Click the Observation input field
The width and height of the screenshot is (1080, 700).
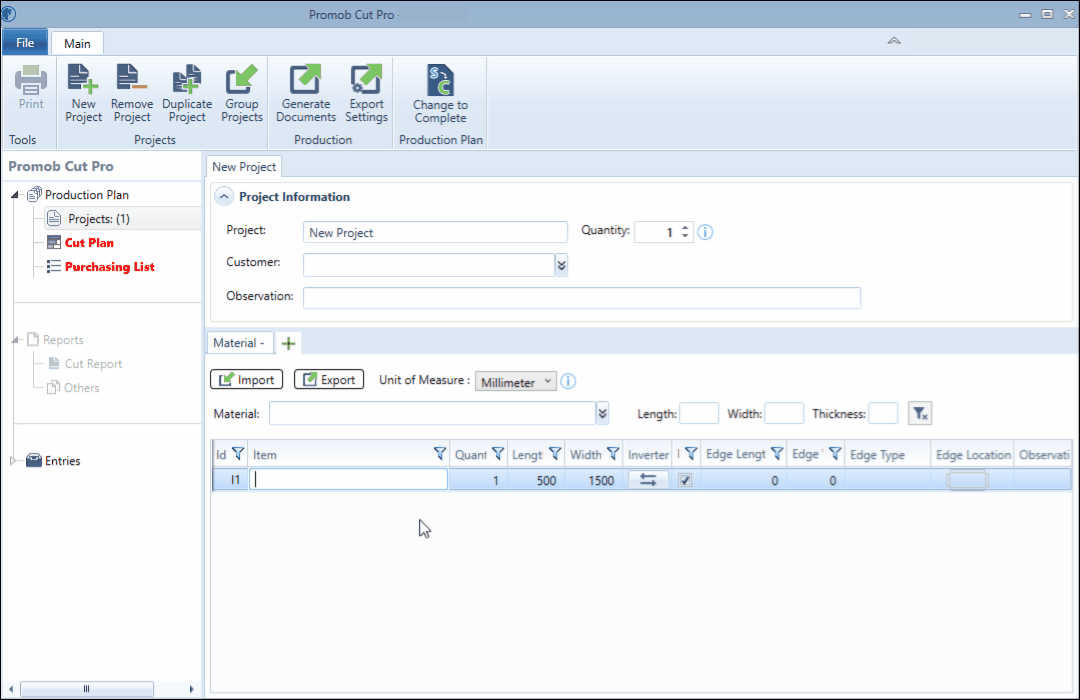click(x=582, y=298)
